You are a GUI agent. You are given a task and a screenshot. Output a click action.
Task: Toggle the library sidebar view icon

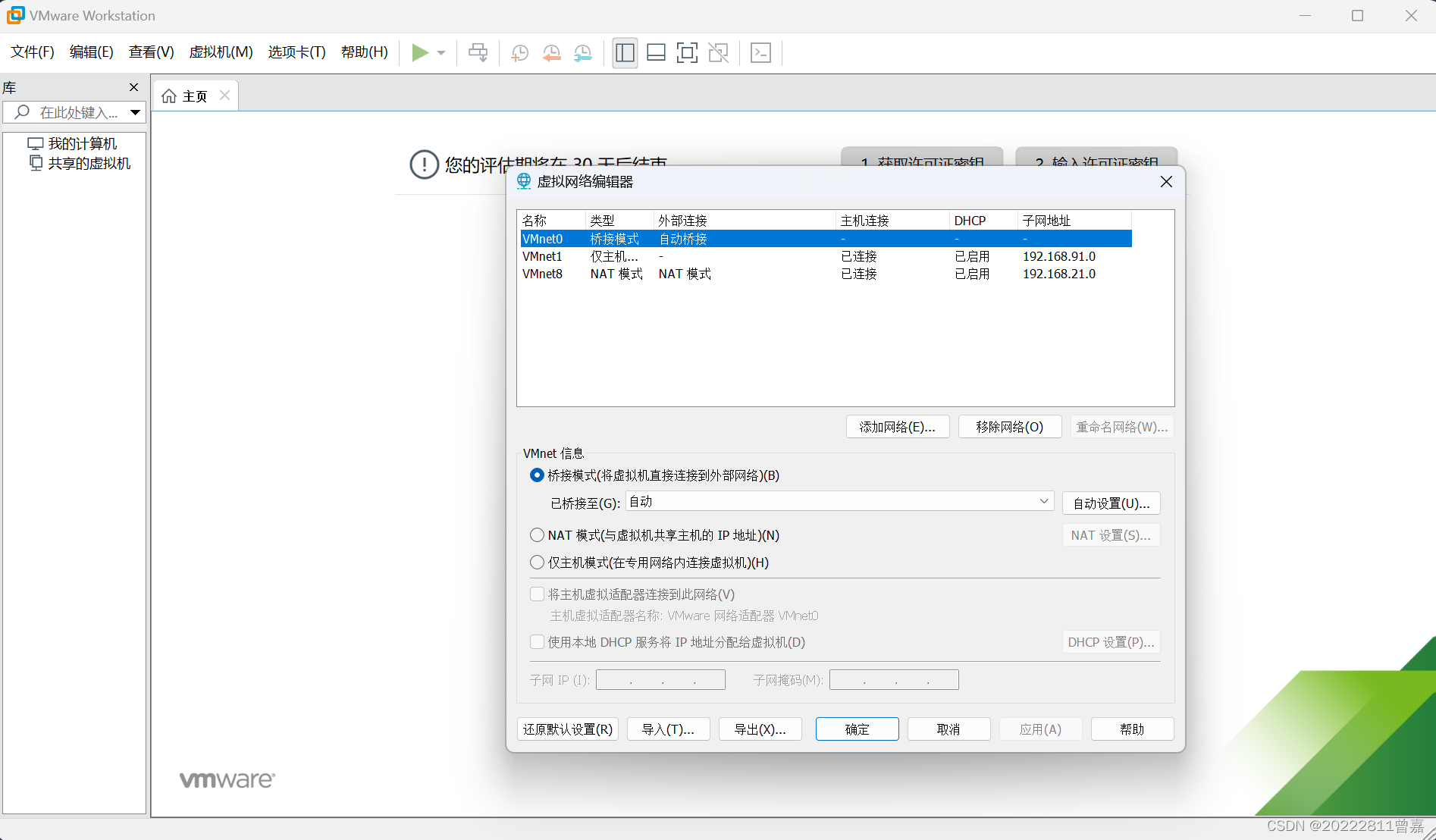click(x=625, y=52)
